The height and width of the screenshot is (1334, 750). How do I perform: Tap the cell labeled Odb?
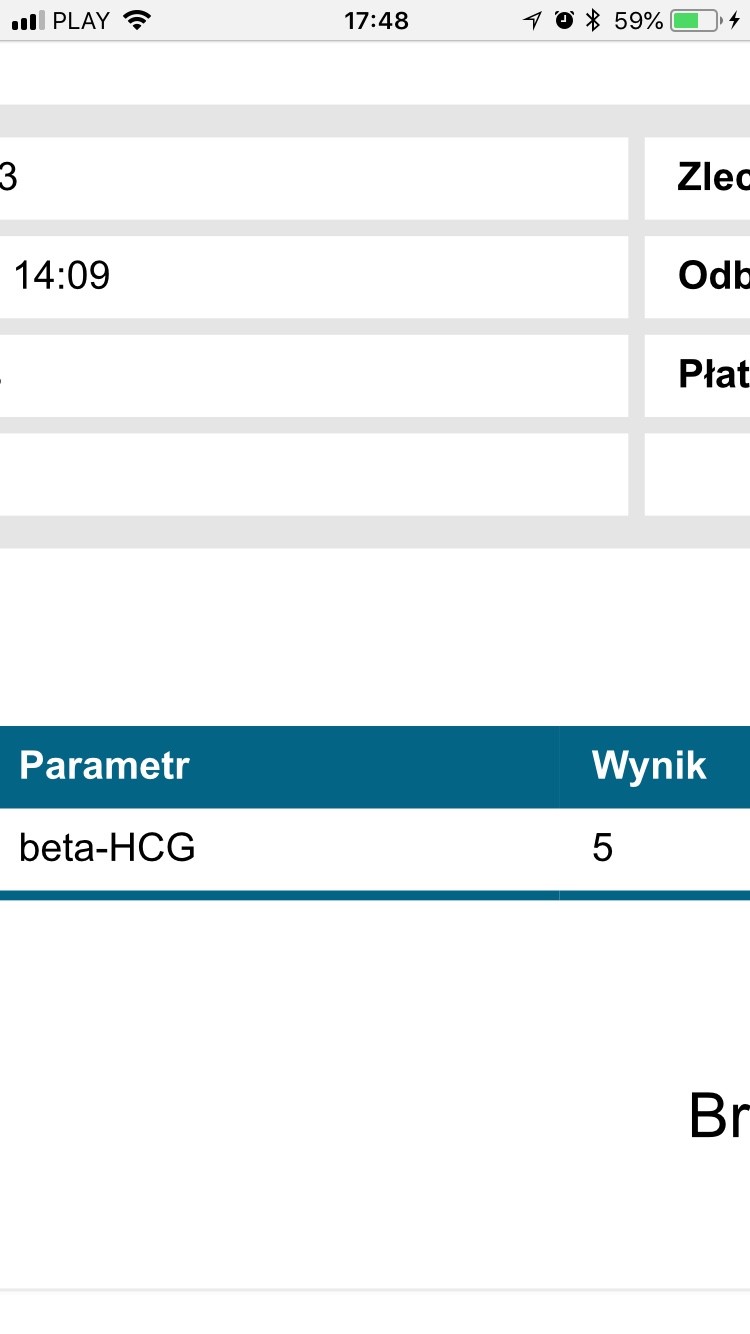712,276
